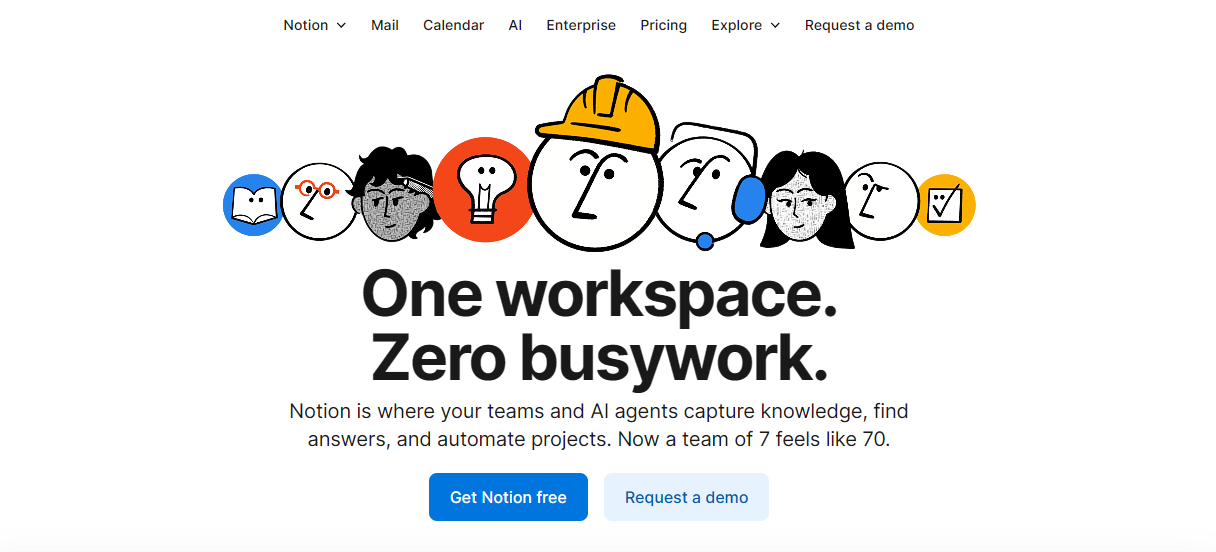Click the Get Notion free button

tap(508, 497)
